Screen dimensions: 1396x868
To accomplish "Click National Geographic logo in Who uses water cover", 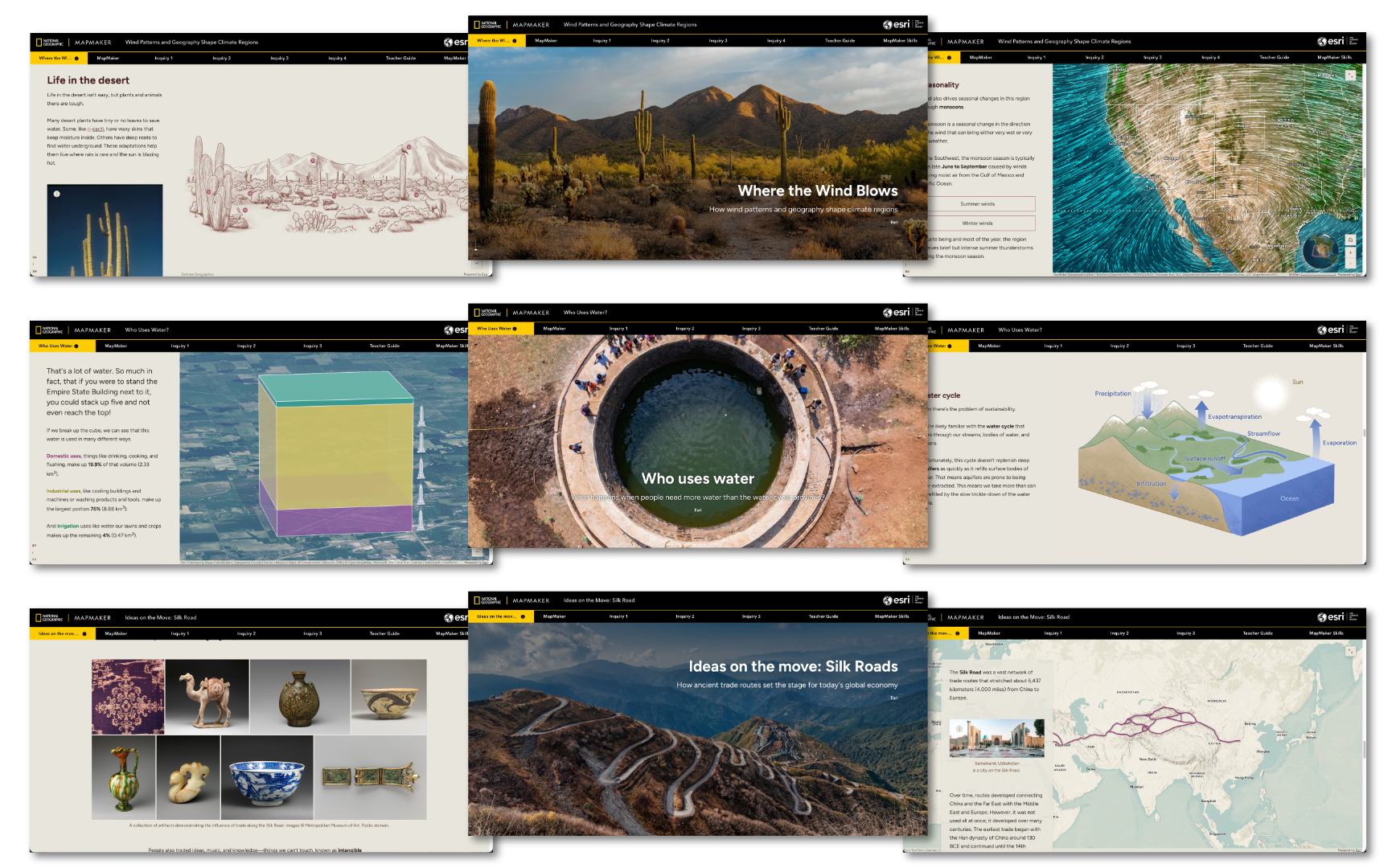I will pos(487,312).
